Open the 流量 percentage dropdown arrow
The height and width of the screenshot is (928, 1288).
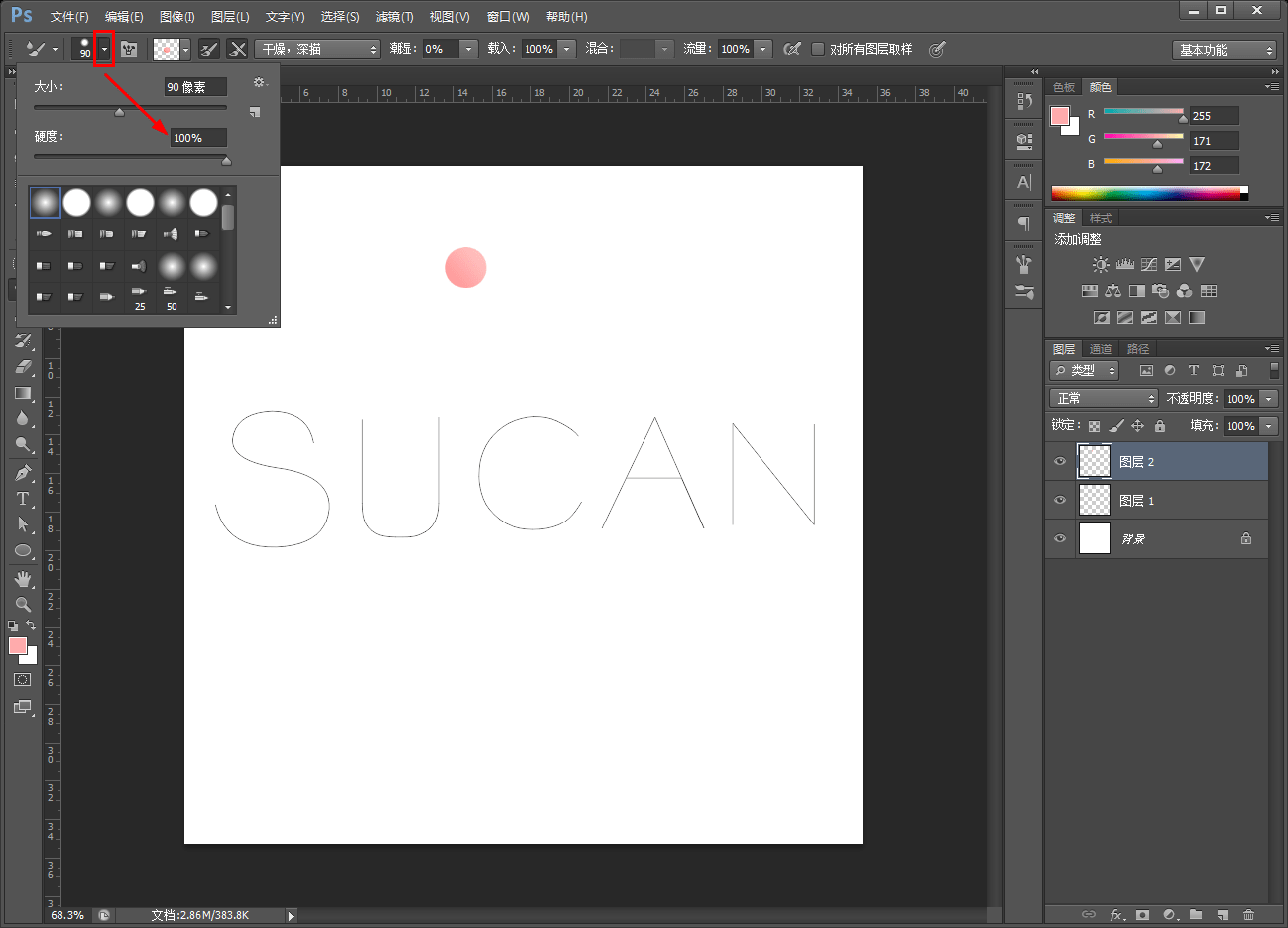(763, 49)
